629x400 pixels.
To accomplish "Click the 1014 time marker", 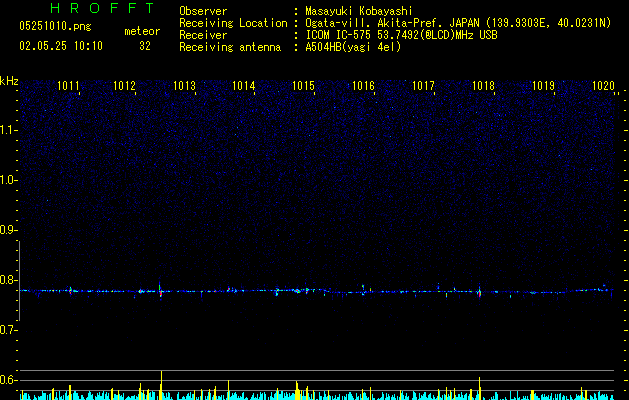I will click(x=243, y=86).
